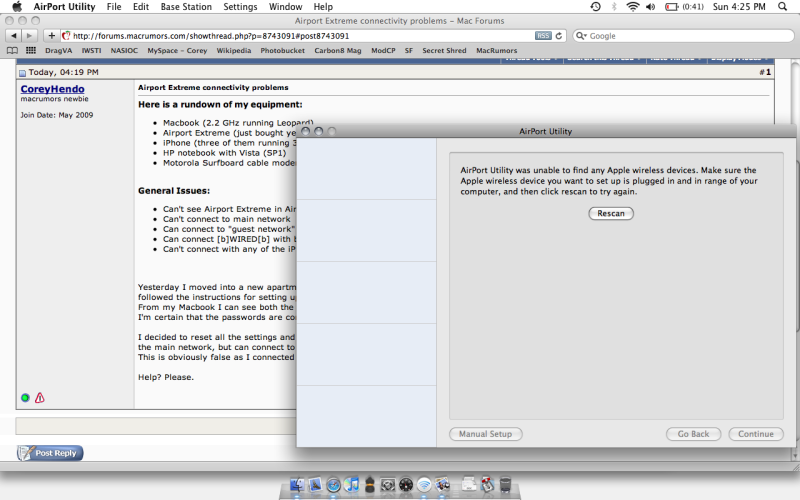This screenshot has height=500, width=800.
Task: Click the clock showing Sun 4:25 PM
Action: [x=739, y=7]
